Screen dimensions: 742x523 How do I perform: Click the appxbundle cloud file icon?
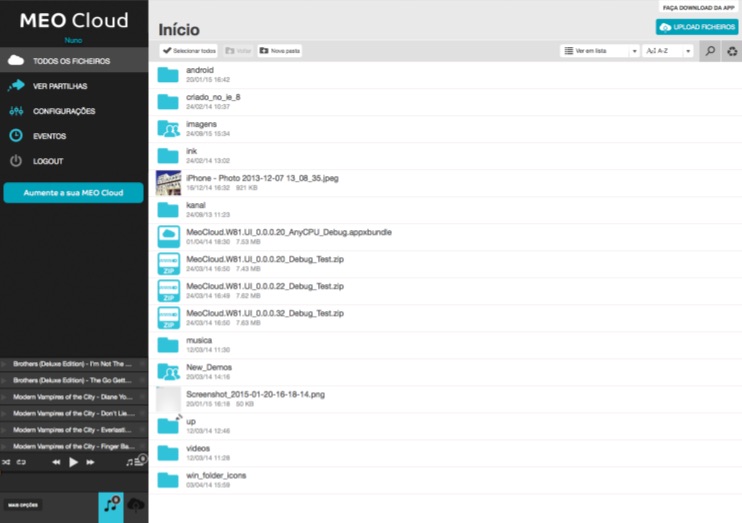168,237
